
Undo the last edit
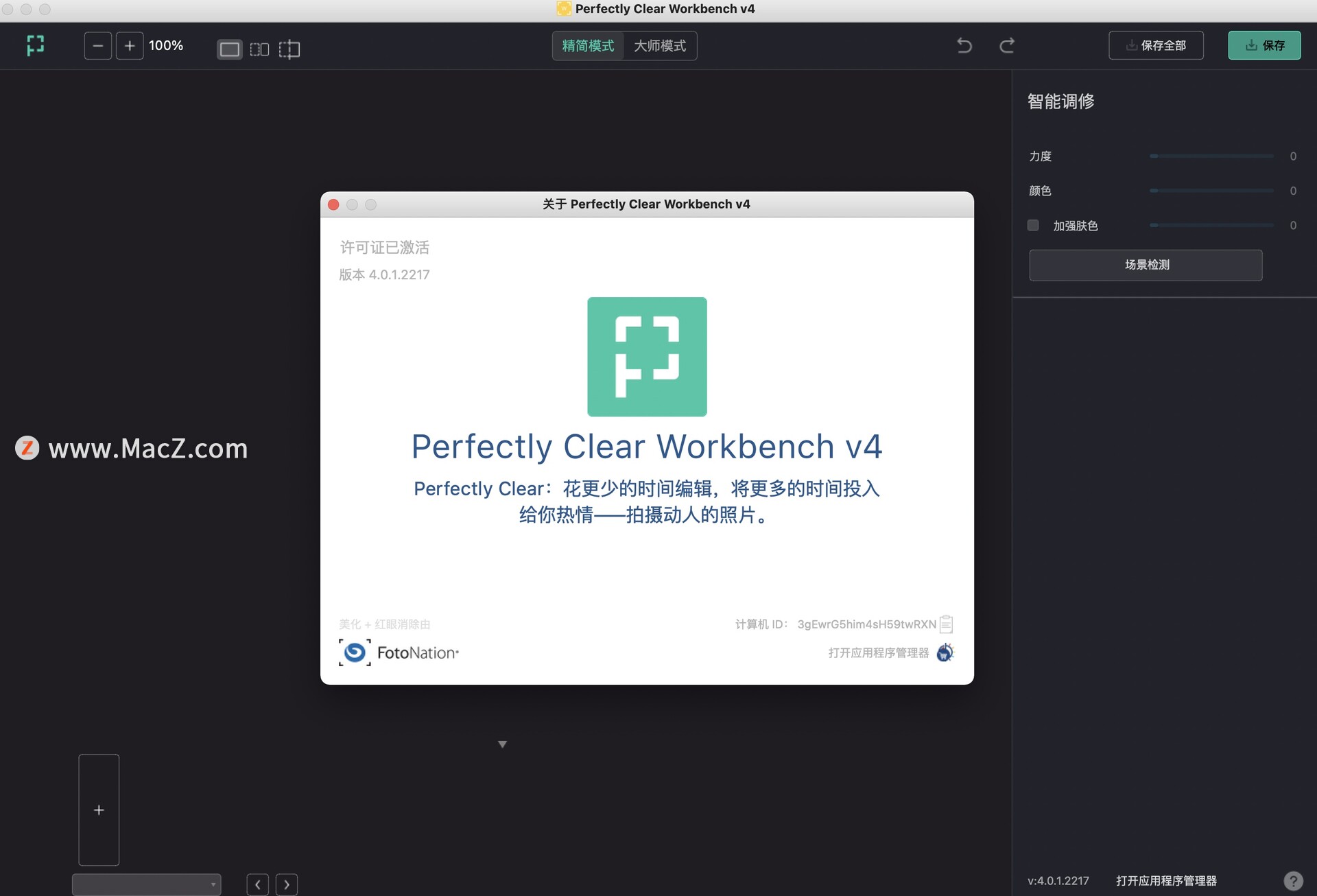pos(964,46)
